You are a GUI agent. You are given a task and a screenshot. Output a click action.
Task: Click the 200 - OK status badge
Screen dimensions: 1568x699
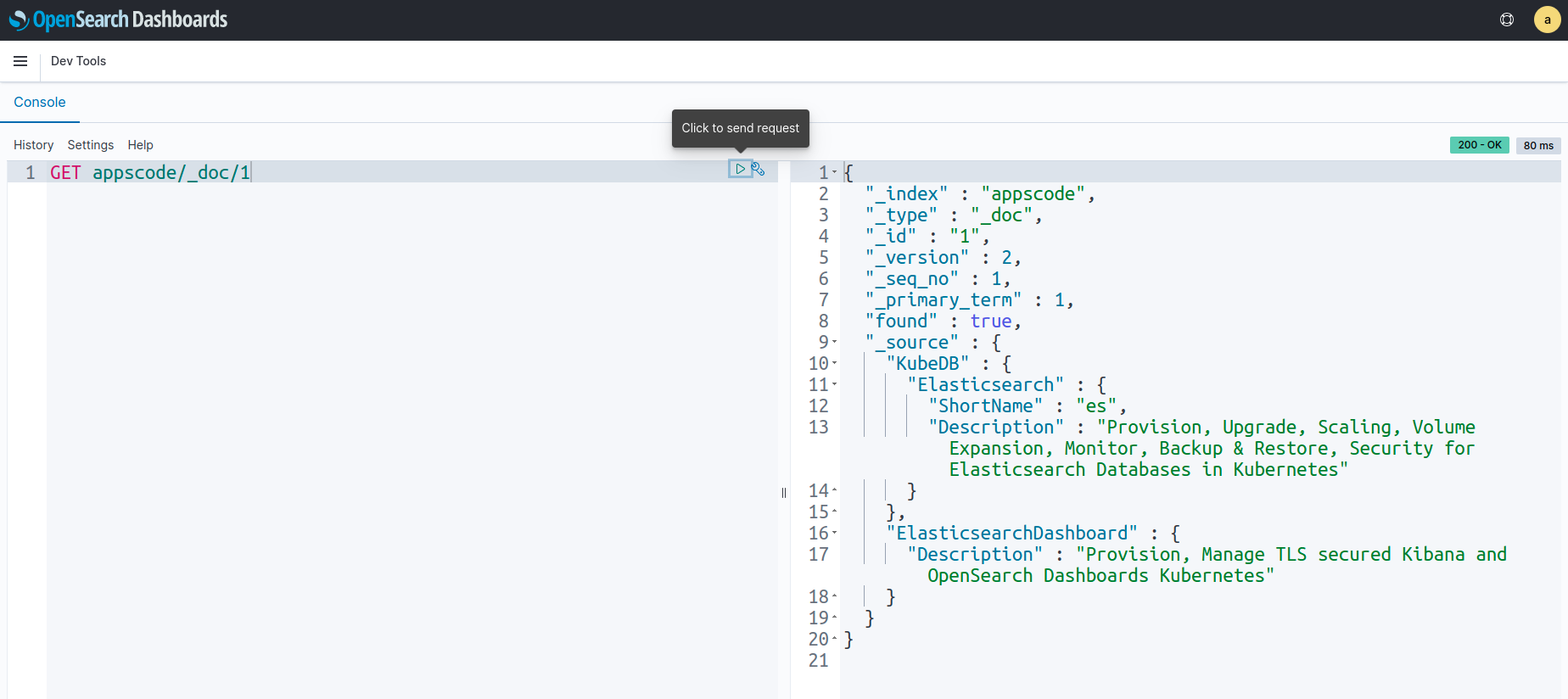point(1479,145)
